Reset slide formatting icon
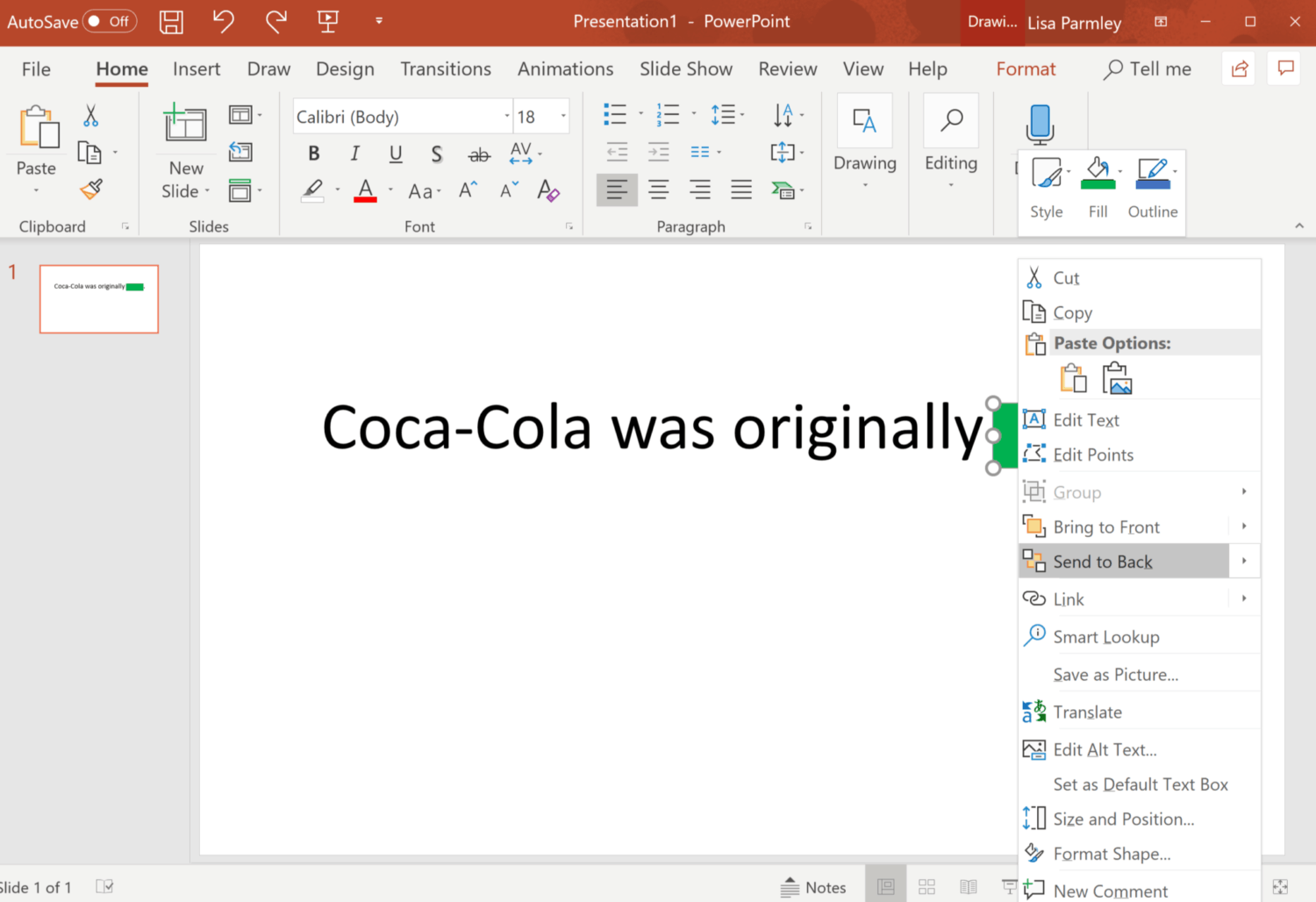 tap(240, 152)
